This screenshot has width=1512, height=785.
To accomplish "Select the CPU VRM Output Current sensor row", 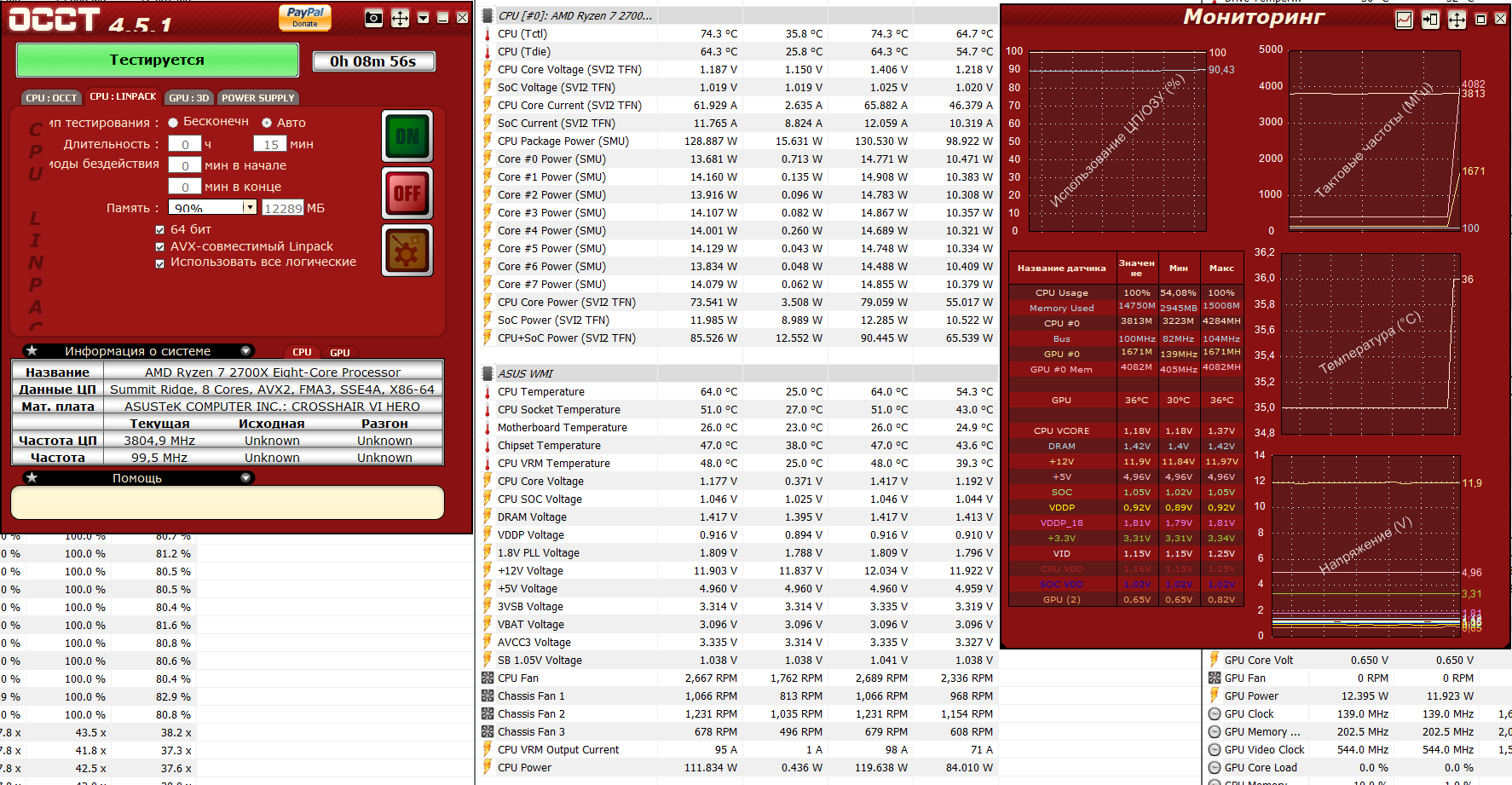I will pos(739,750).
